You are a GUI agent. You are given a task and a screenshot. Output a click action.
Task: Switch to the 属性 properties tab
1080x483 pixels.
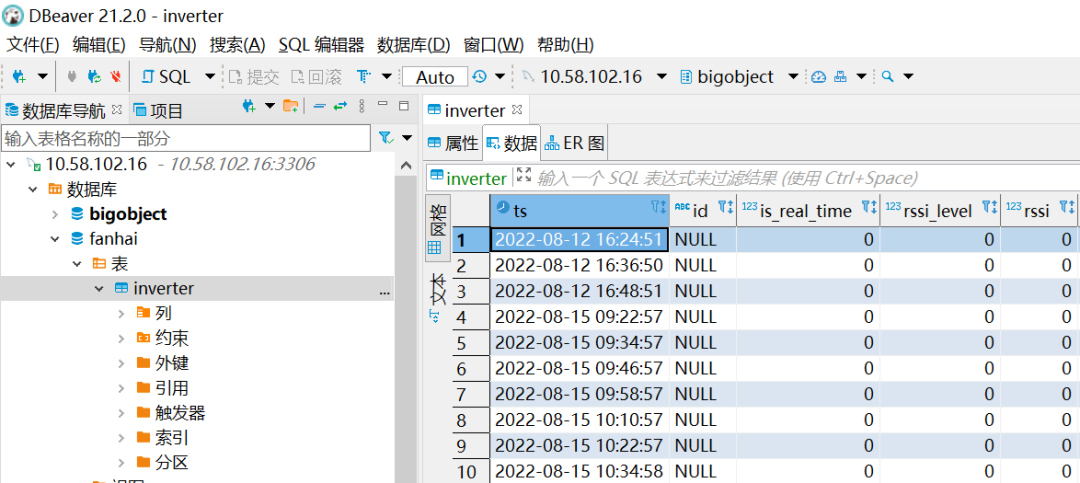point(453,143)
